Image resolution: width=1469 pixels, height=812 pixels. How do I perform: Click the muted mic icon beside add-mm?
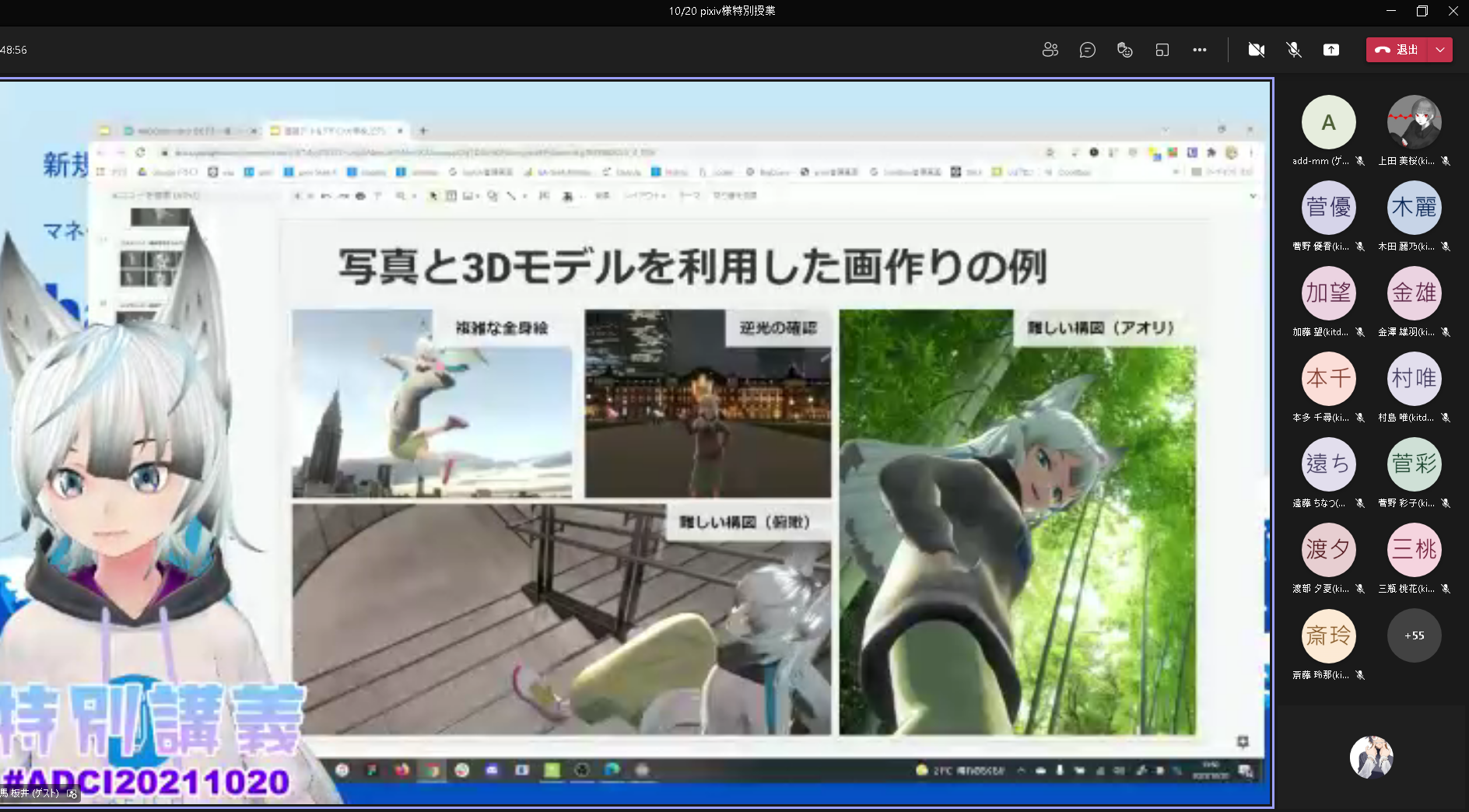pos(1360,161)
